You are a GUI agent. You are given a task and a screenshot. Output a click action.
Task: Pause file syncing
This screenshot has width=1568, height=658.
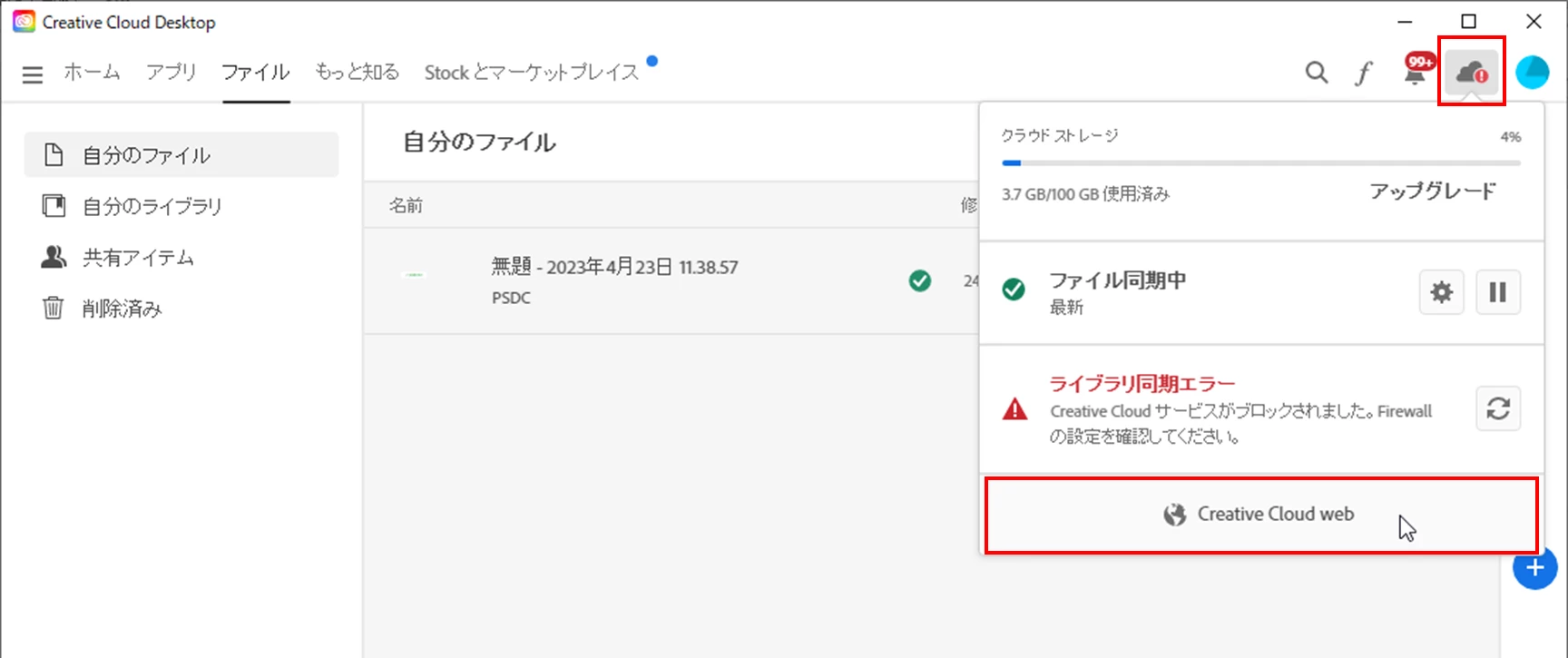tap(1498, 292)
